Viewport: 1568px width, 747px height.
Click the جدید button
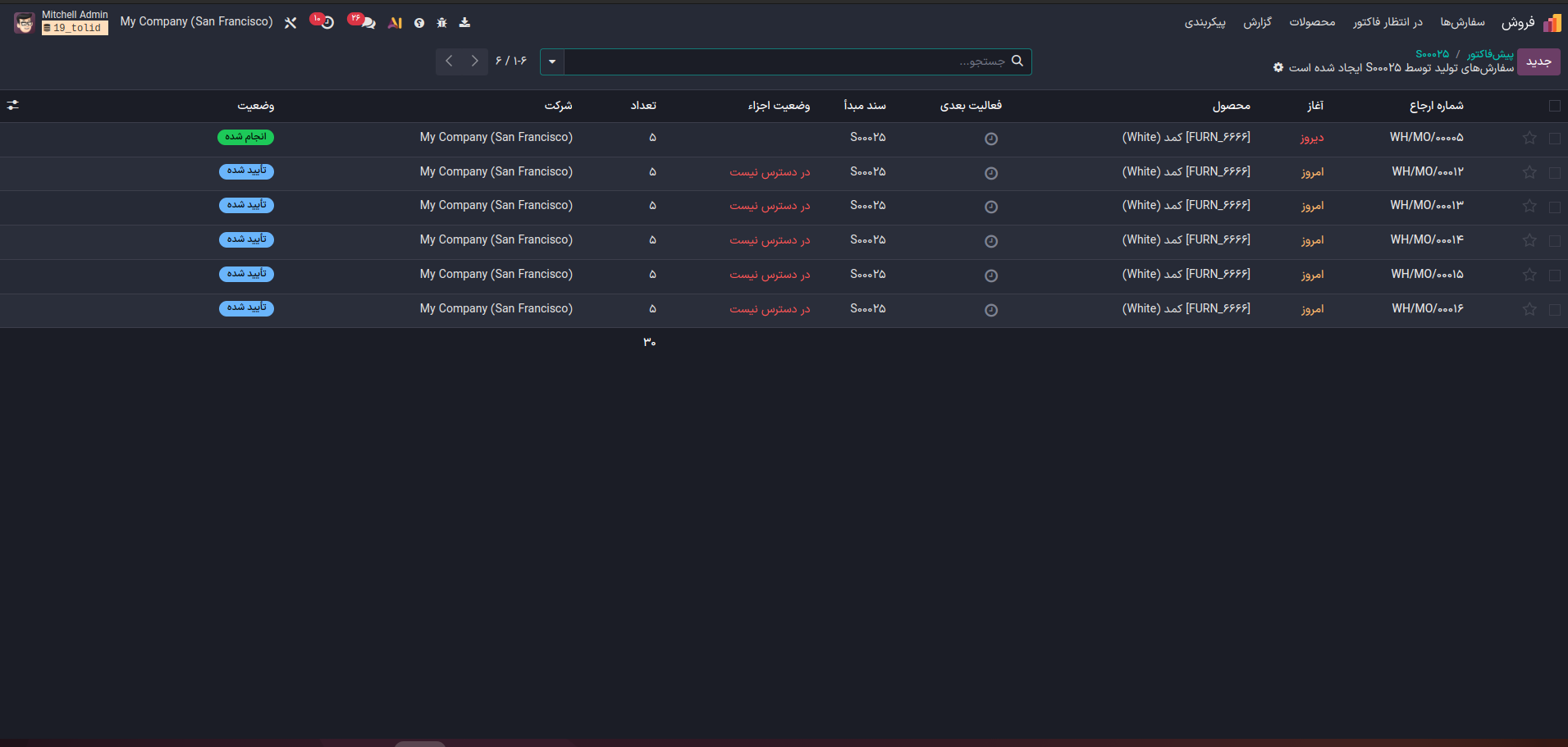tap(1538, 61)
